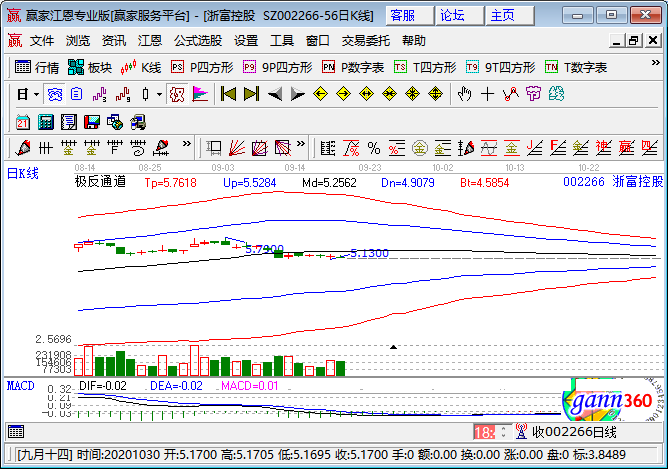
Task: Expand drawing tools overflow chevron
Action: coord(187,144)
